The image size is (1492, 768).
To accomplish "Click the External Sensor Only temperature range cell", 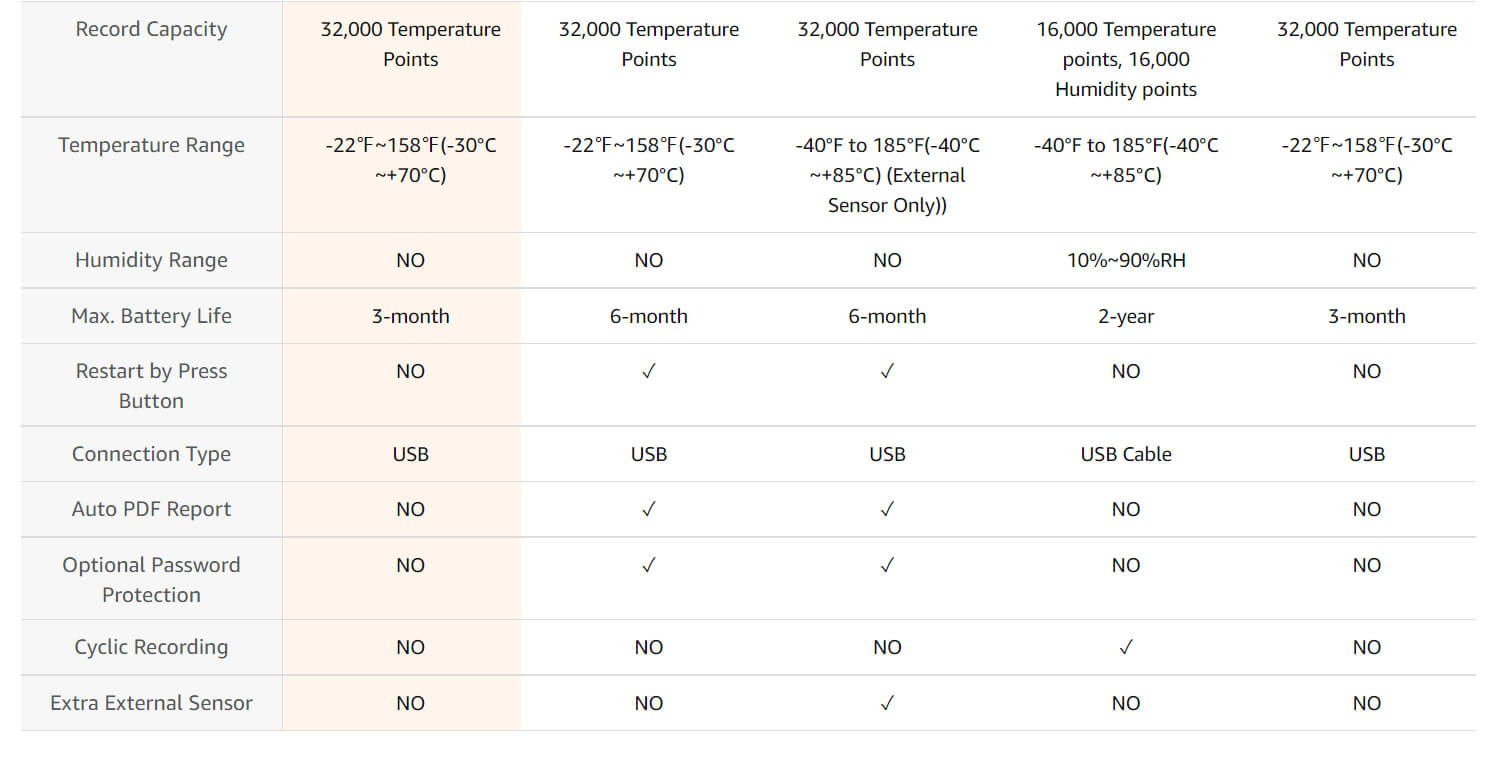I will coord(887,175).
